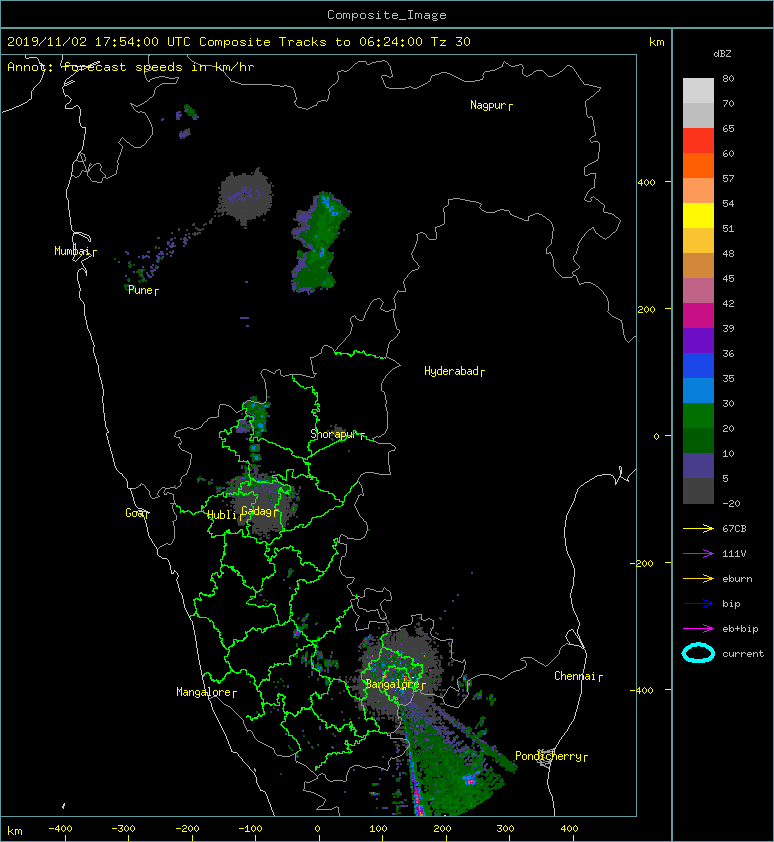Click the magenta eb+bip arrow icon
This screenshot has height=842, width=774.
[698, 629]
